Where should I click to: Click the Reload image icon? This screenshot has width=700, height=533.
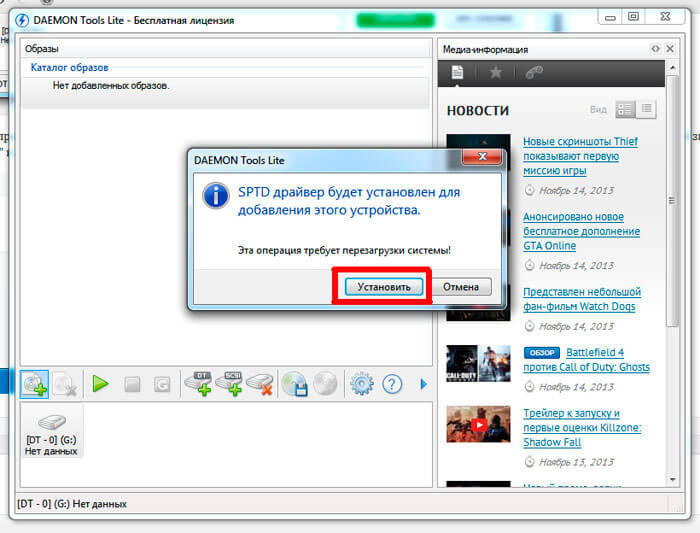(x=162, y=384)
